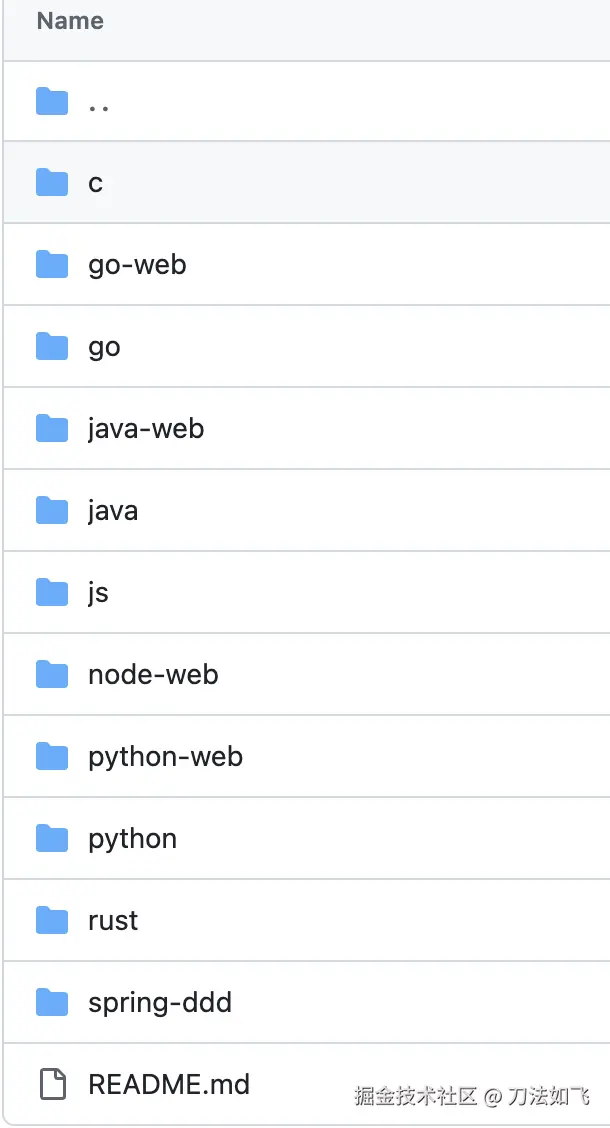Click the parent directory folder icon
The height and width of the screenshot is (1128, 610).
click(x=52, y=102)
